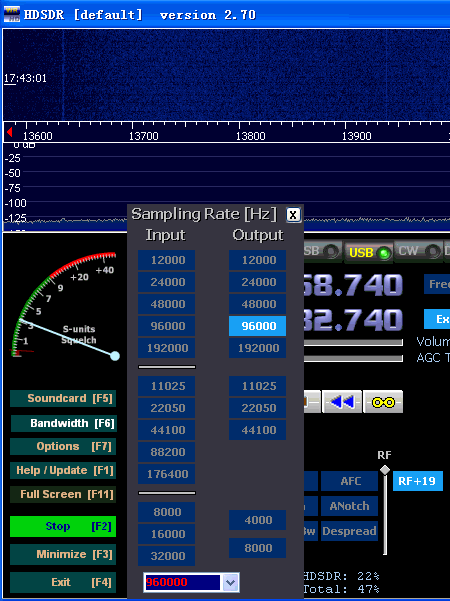Pick 16000 input sampling rate
Image resolution: width=450 pixels, height=601 pixels.
click(166, 534)
